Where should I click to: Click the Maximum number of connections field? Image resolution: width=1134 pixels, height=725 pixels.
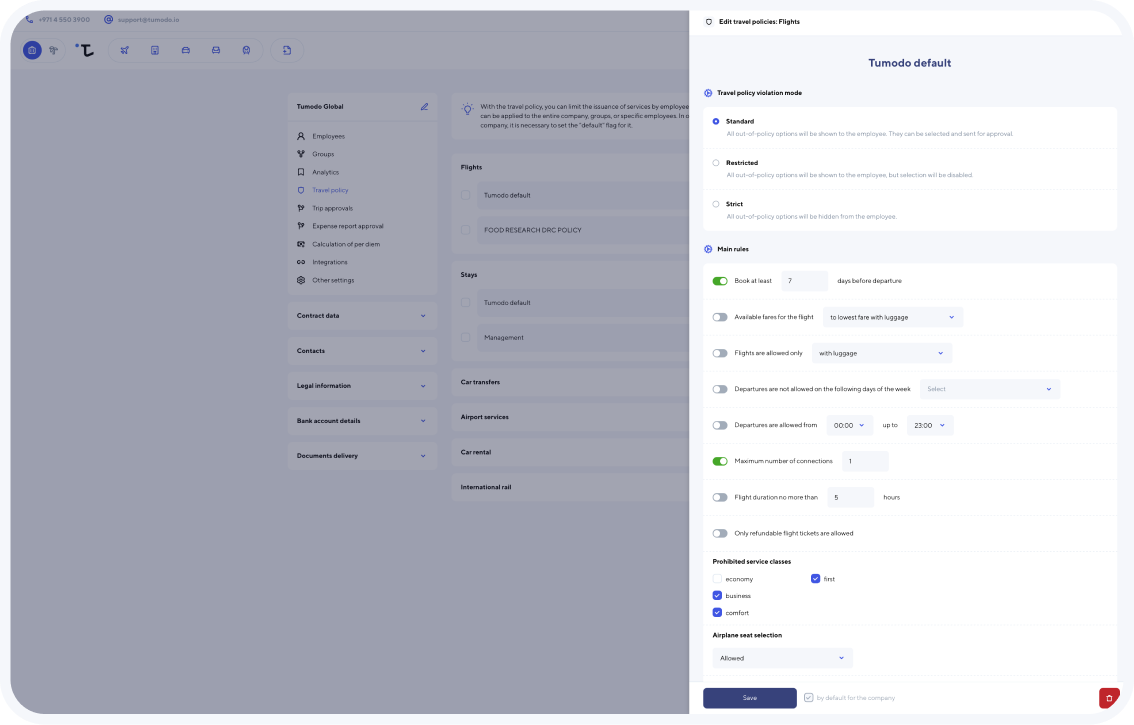pyautogui.click(x=865, y=462)
